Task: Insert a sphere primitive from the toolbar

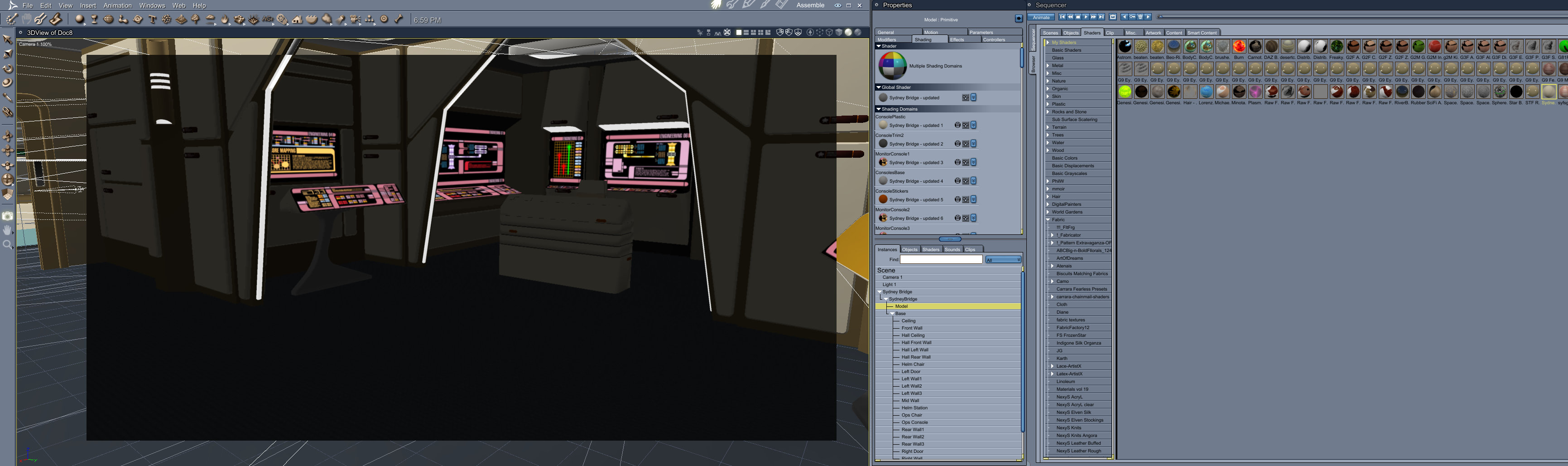Action: click(79, 19)
